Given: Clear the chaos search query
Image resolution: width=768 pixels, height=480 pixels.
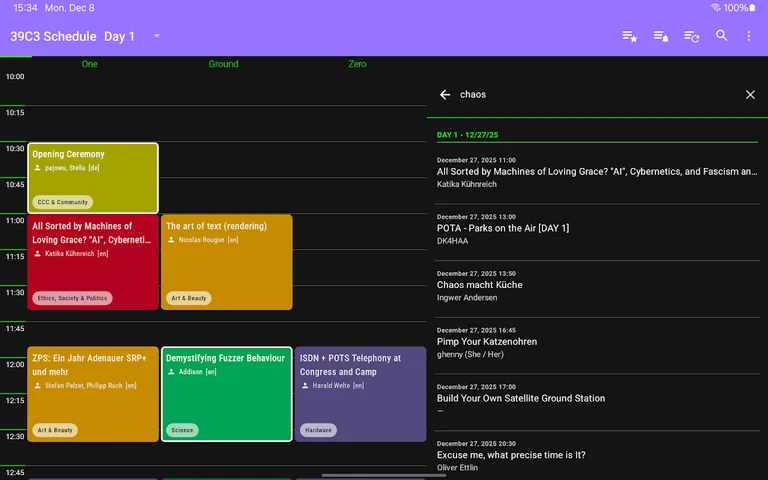Looking at the screenshot, I should [750, 95].
